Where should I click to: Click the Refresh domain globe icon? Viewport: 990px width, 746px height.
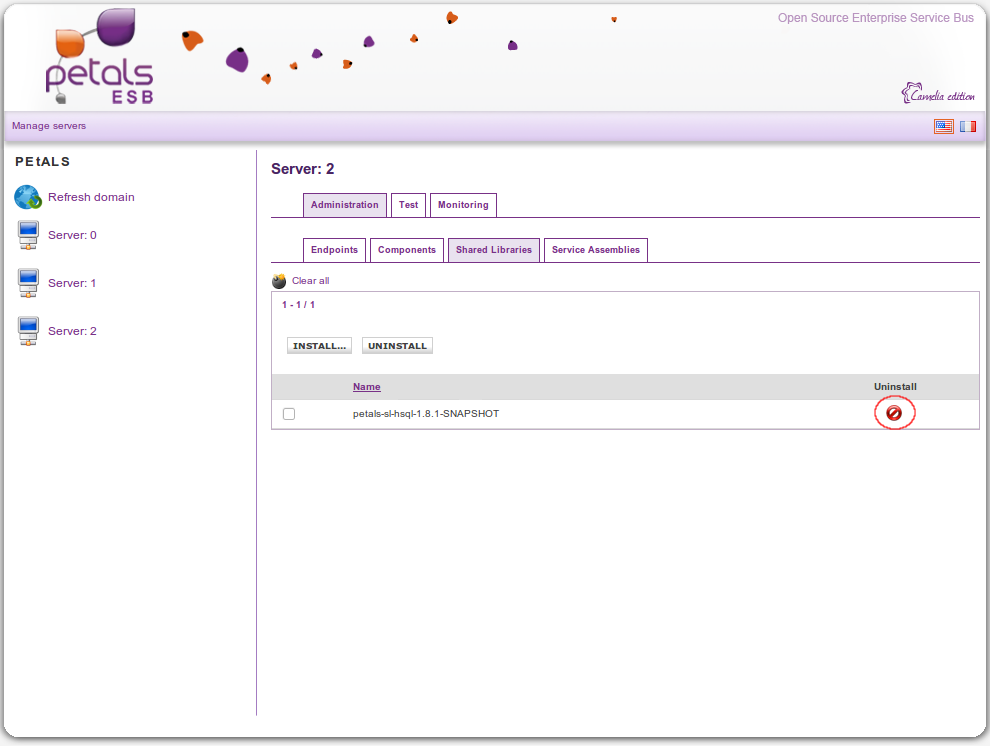click(27, 197)
